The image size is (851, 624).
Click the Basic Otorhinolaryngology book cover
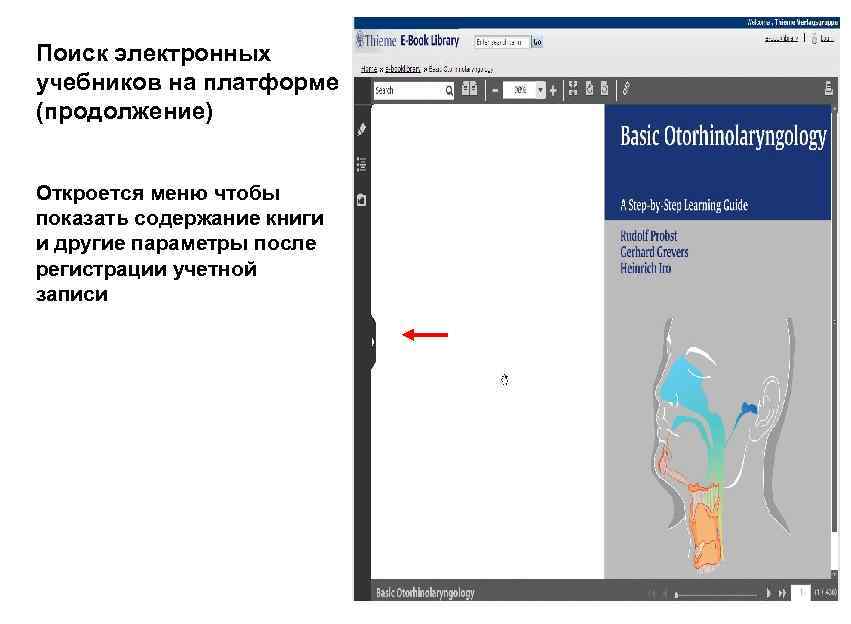click(717, 341)
